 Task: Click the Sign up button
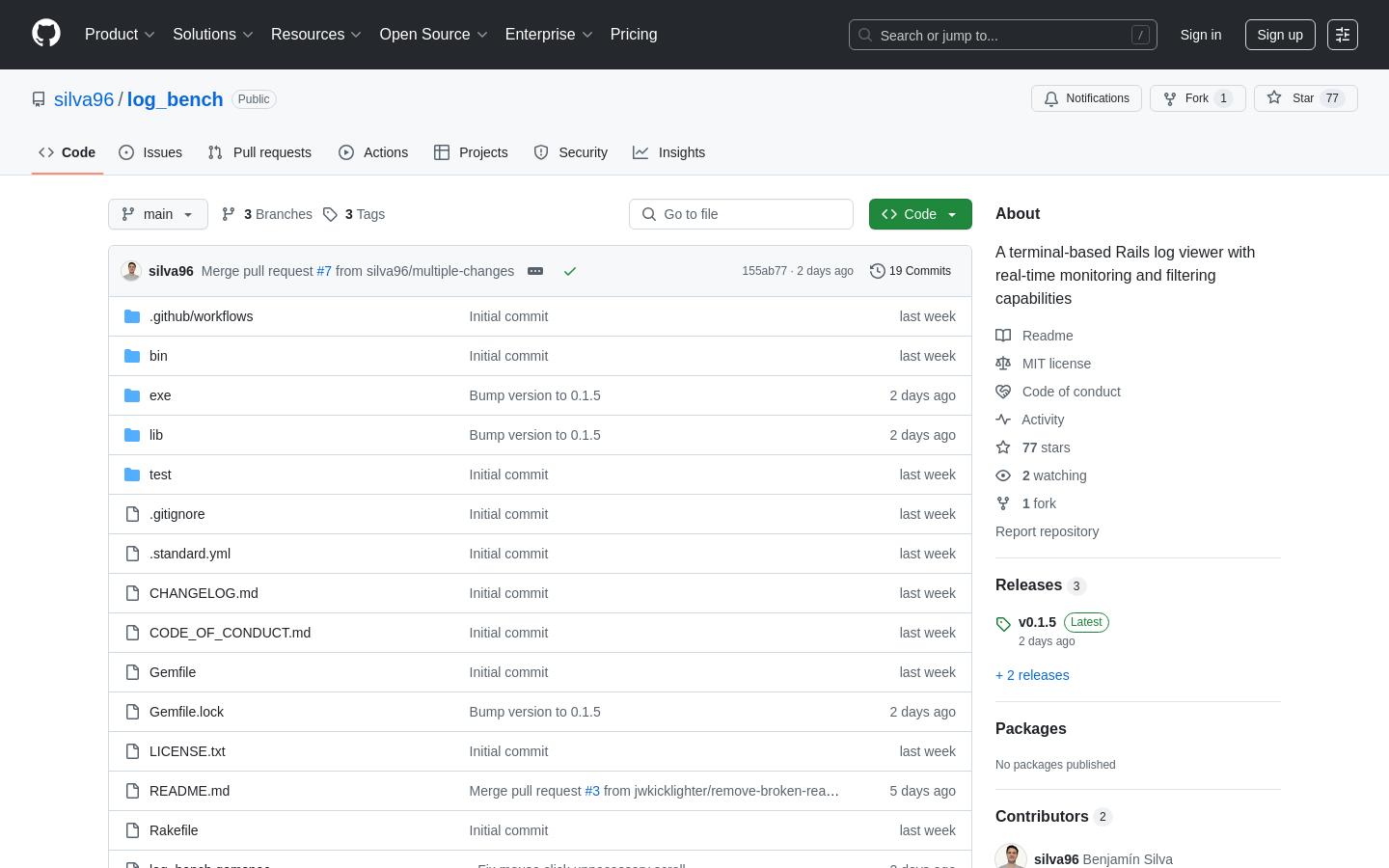pos(1280,35)
